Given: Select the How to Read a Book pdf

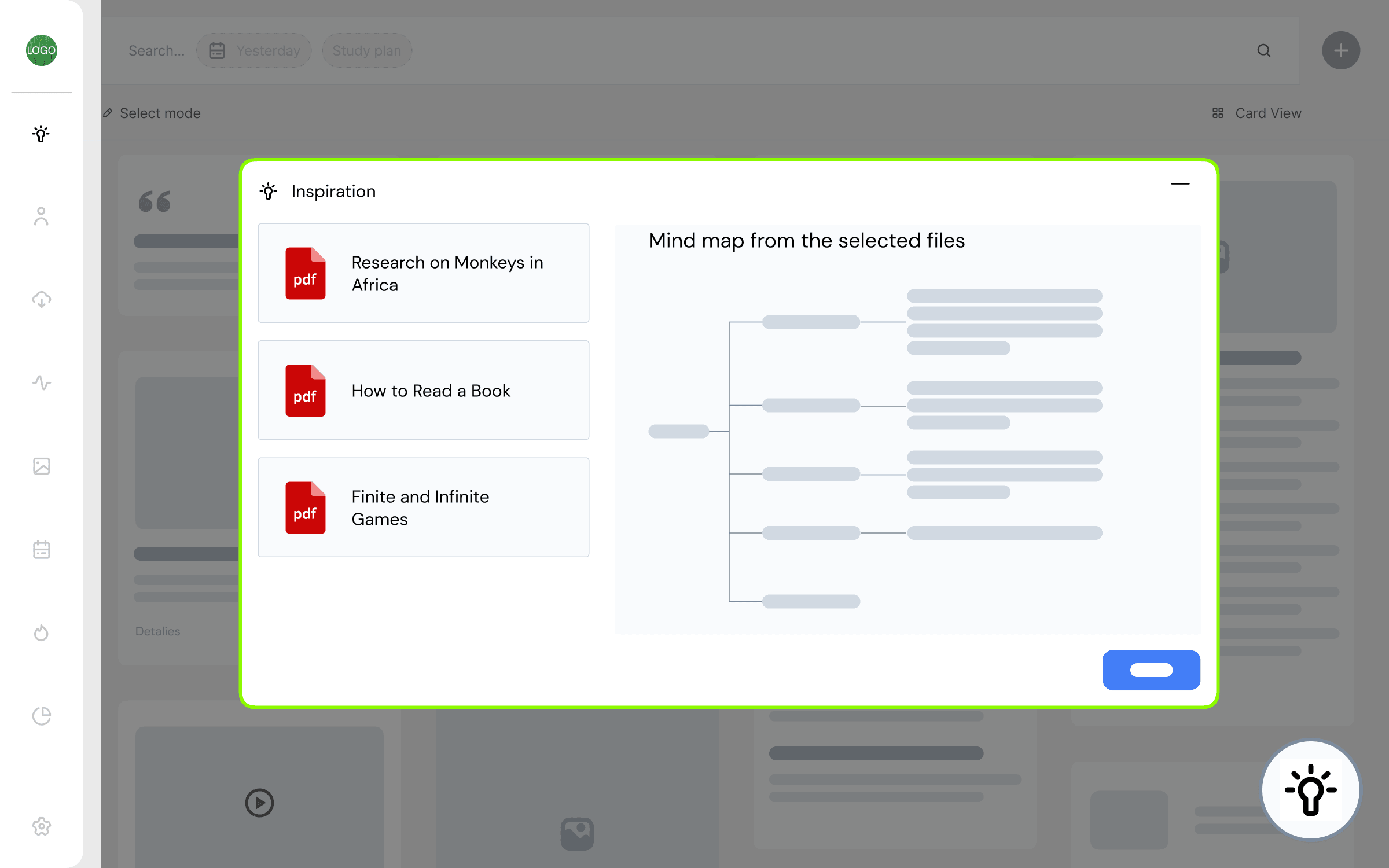Looking at the screenshot, I should coord(423,391).
